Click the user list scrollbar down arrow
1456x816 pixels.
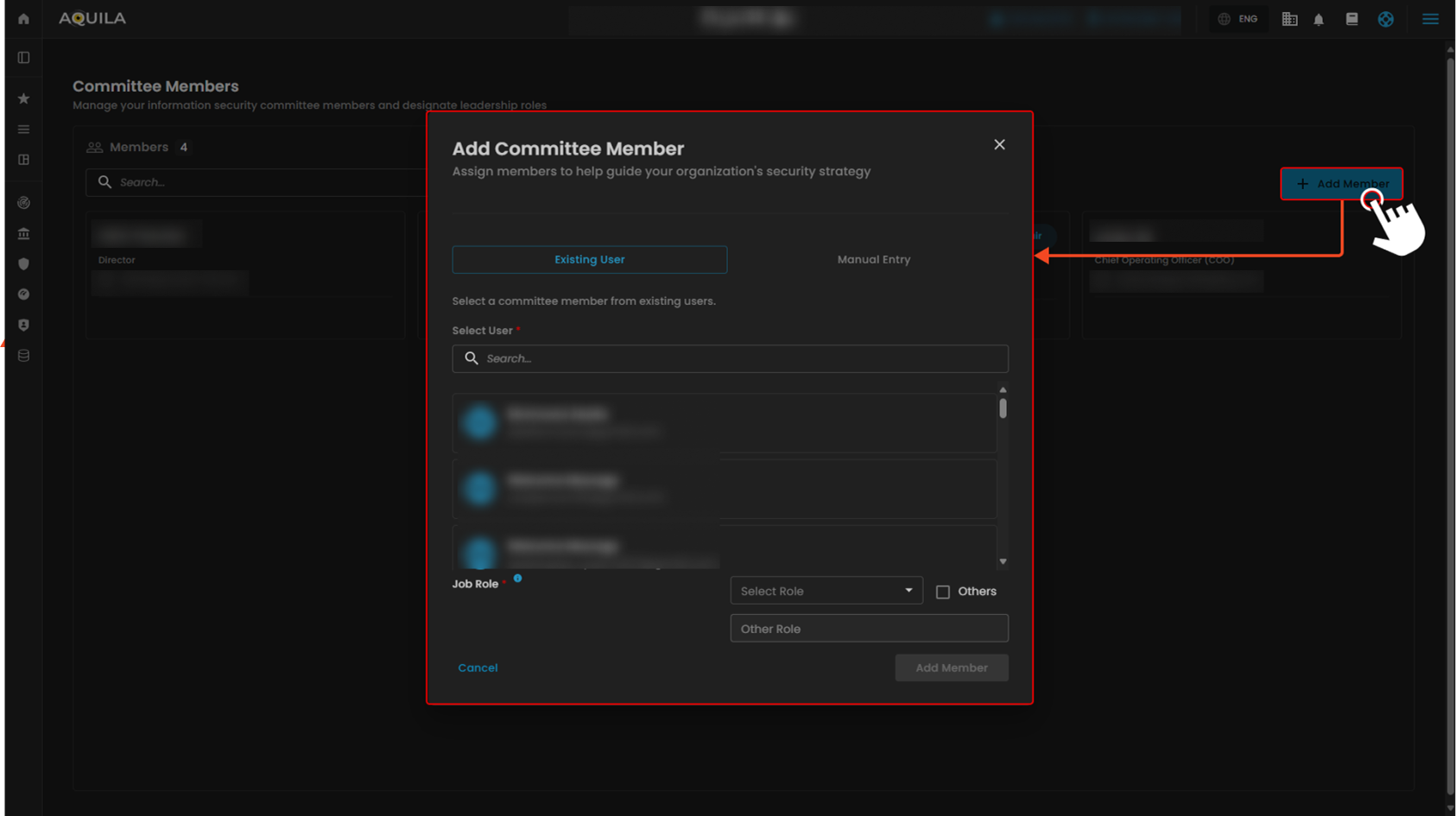(x=1003, y=562)
